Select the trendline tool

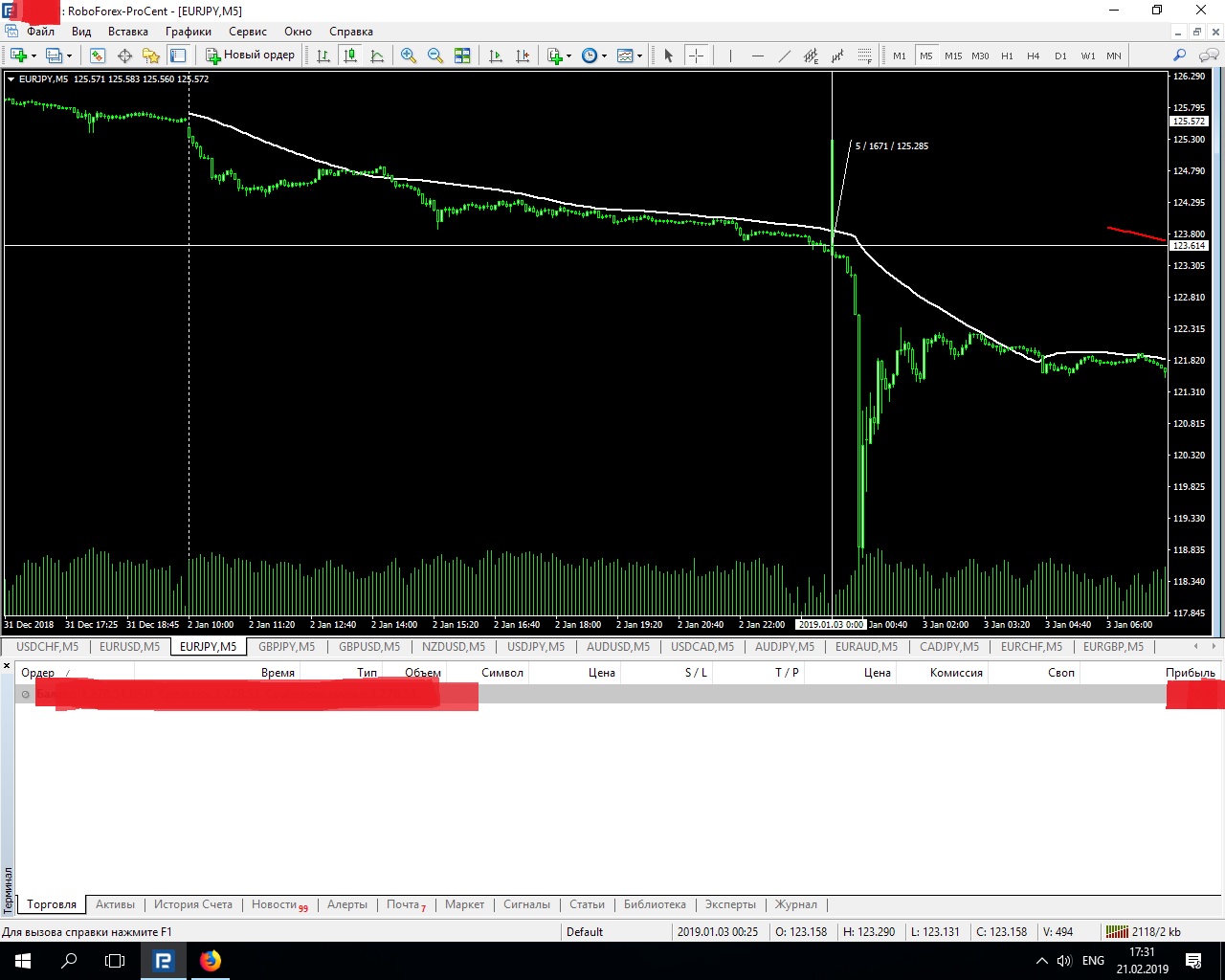click(x=784, y=56)
